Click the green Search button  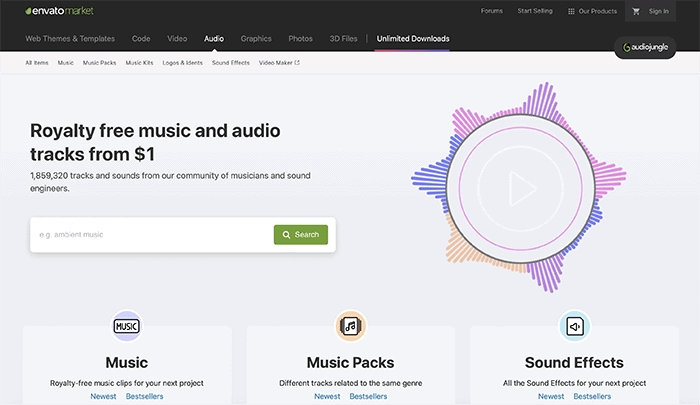(300, 235)
